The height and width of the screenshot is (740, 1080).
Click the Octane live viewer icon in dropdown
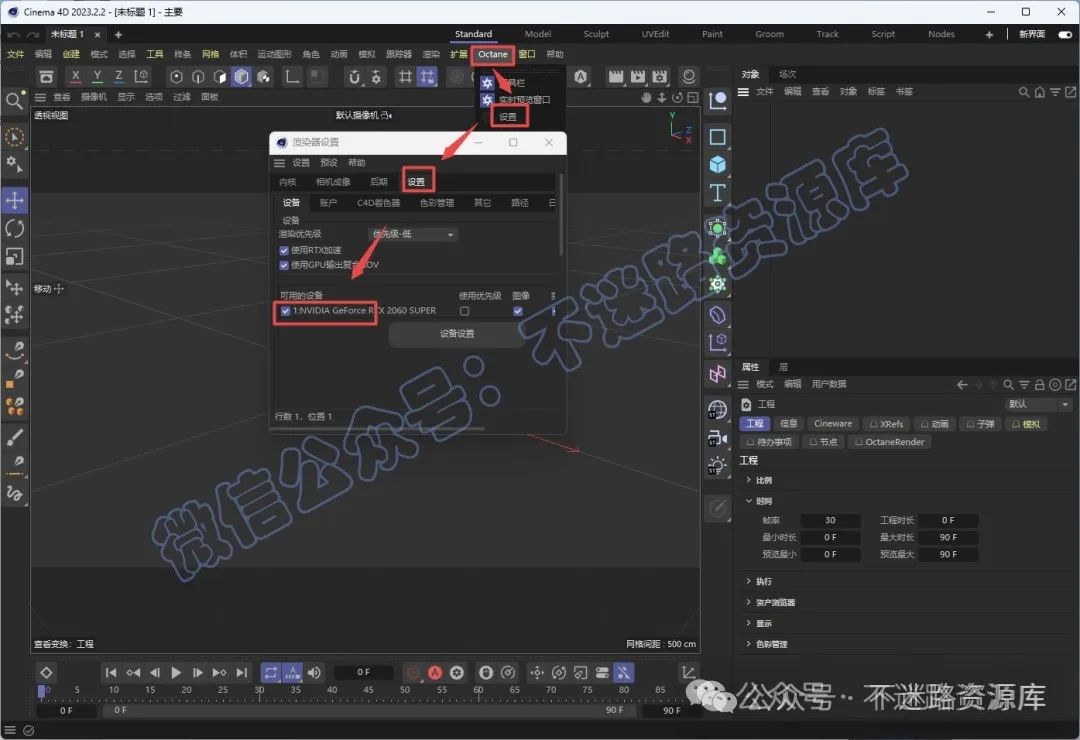point(488,100)
